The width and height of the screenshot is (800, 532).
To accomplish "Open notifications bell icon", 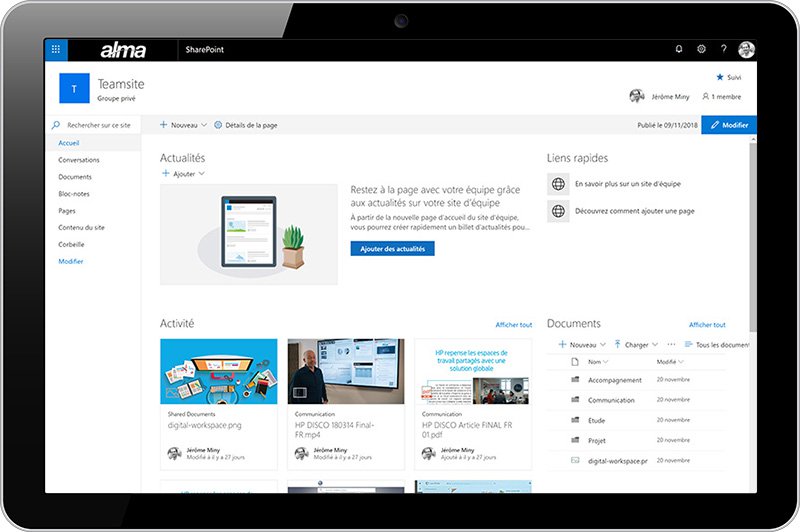I will pyautogui.click(x=679, y=49).
